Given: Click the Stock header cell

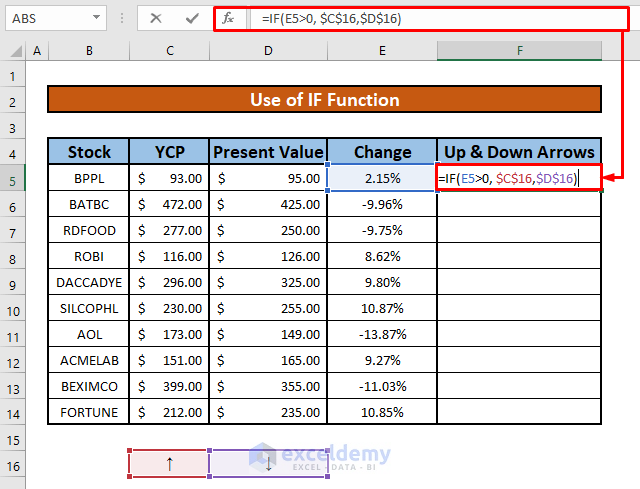Looking at the screenshot, I should 89,152.
